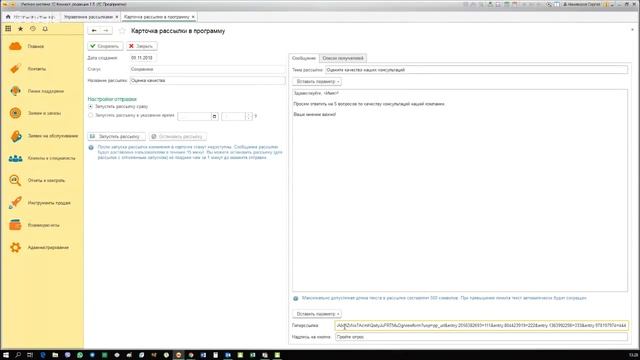Click the Остановить рассылку button
Screen dimensions: 640x360
(x=178, y=136)
